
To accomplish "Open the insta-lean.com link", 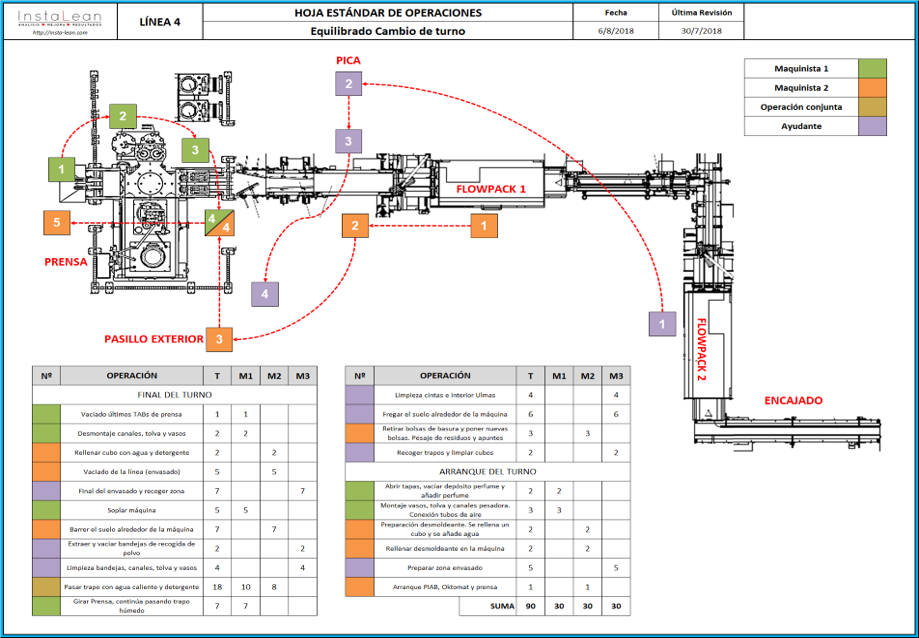I will 60,32.
